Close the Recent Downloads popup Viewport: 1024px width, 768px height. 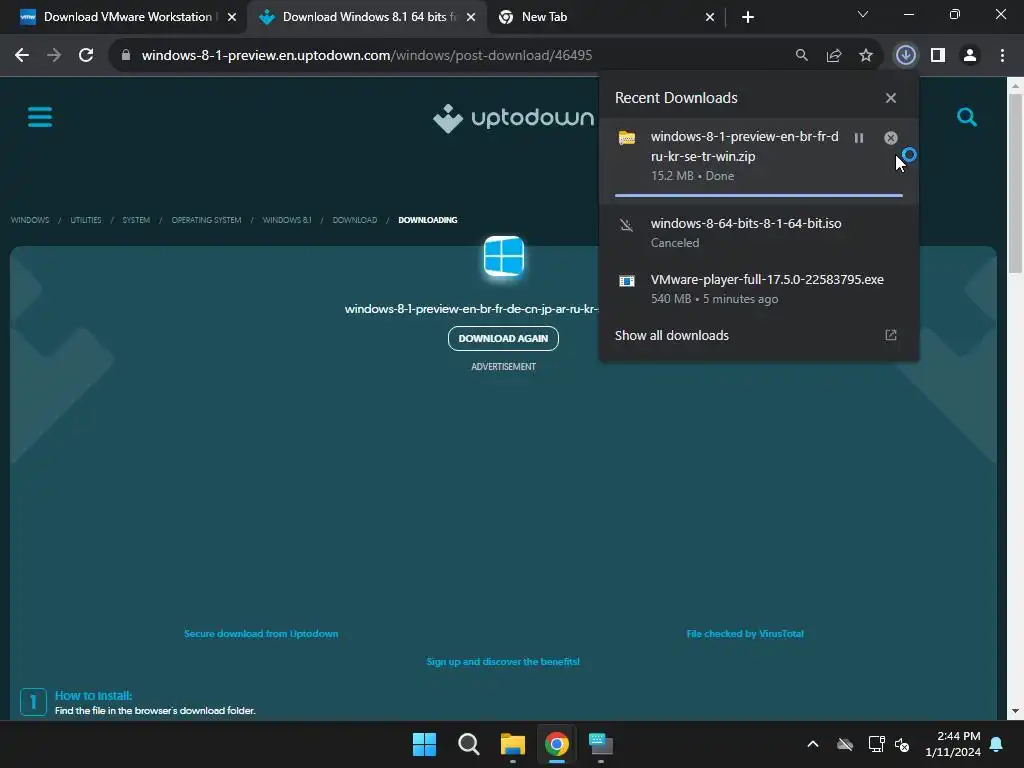(890, 98)
